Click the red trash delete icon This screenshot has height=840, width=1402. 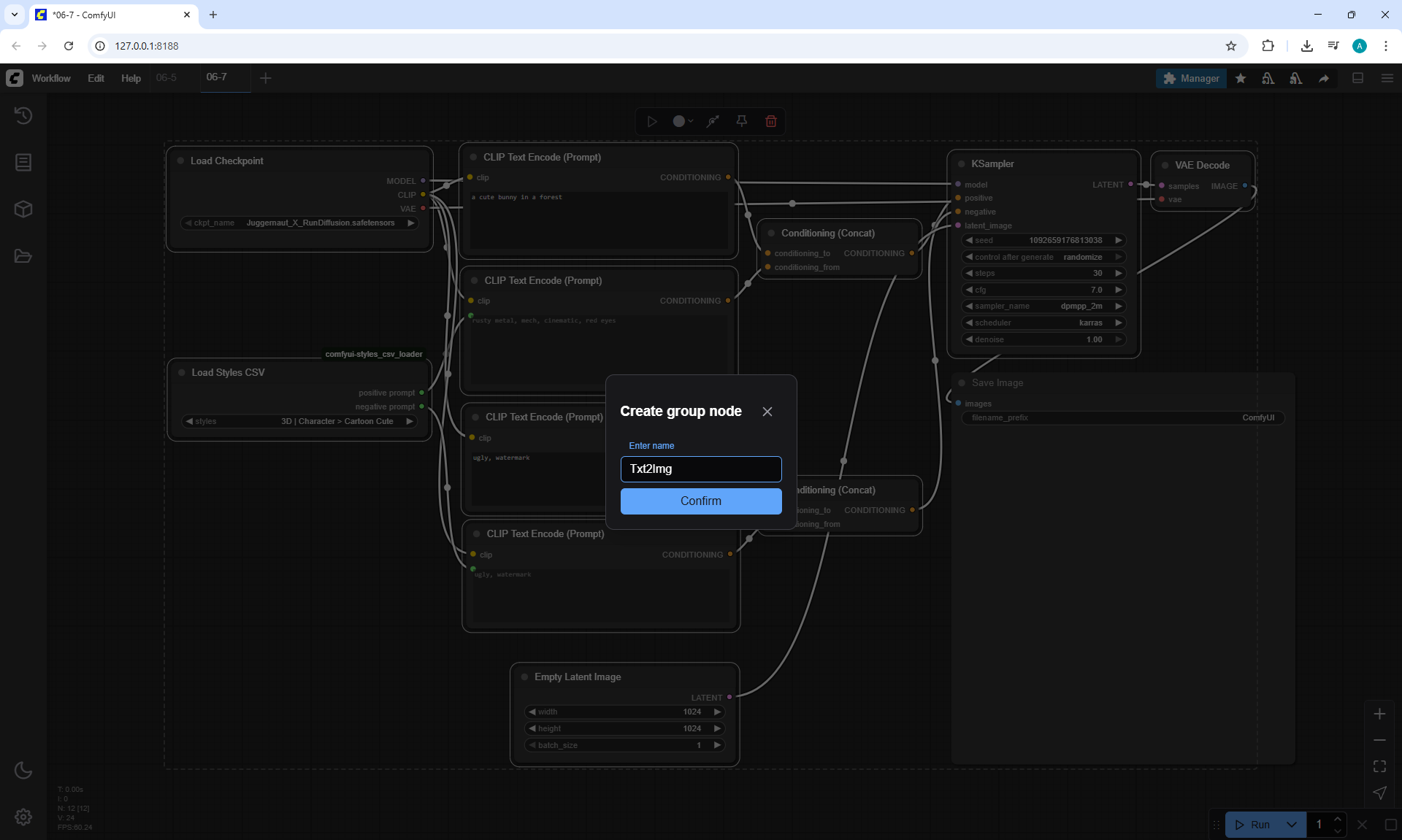click(x=770, y=121)
